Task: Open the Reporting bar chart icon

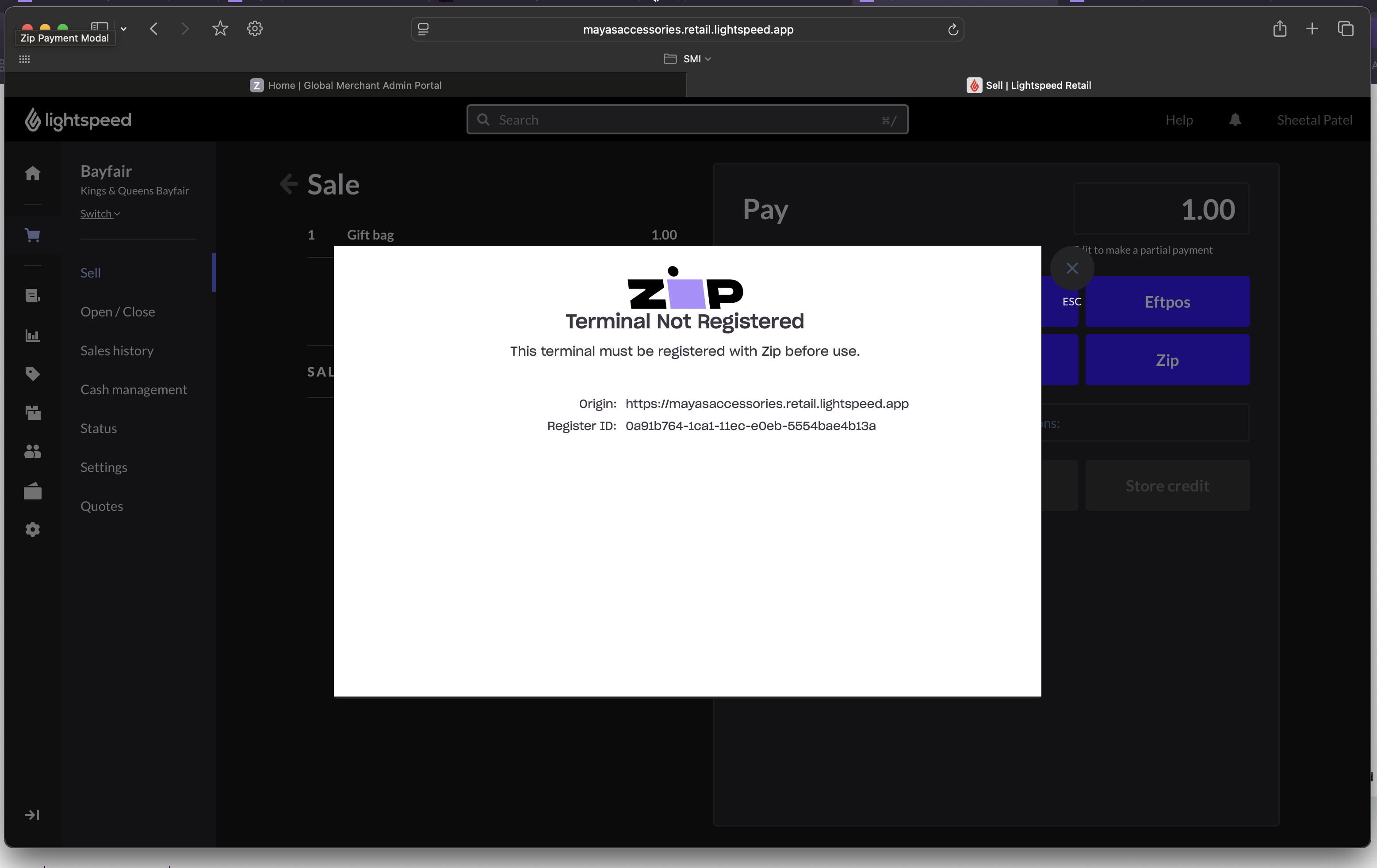Action: [x=33, y=335]
